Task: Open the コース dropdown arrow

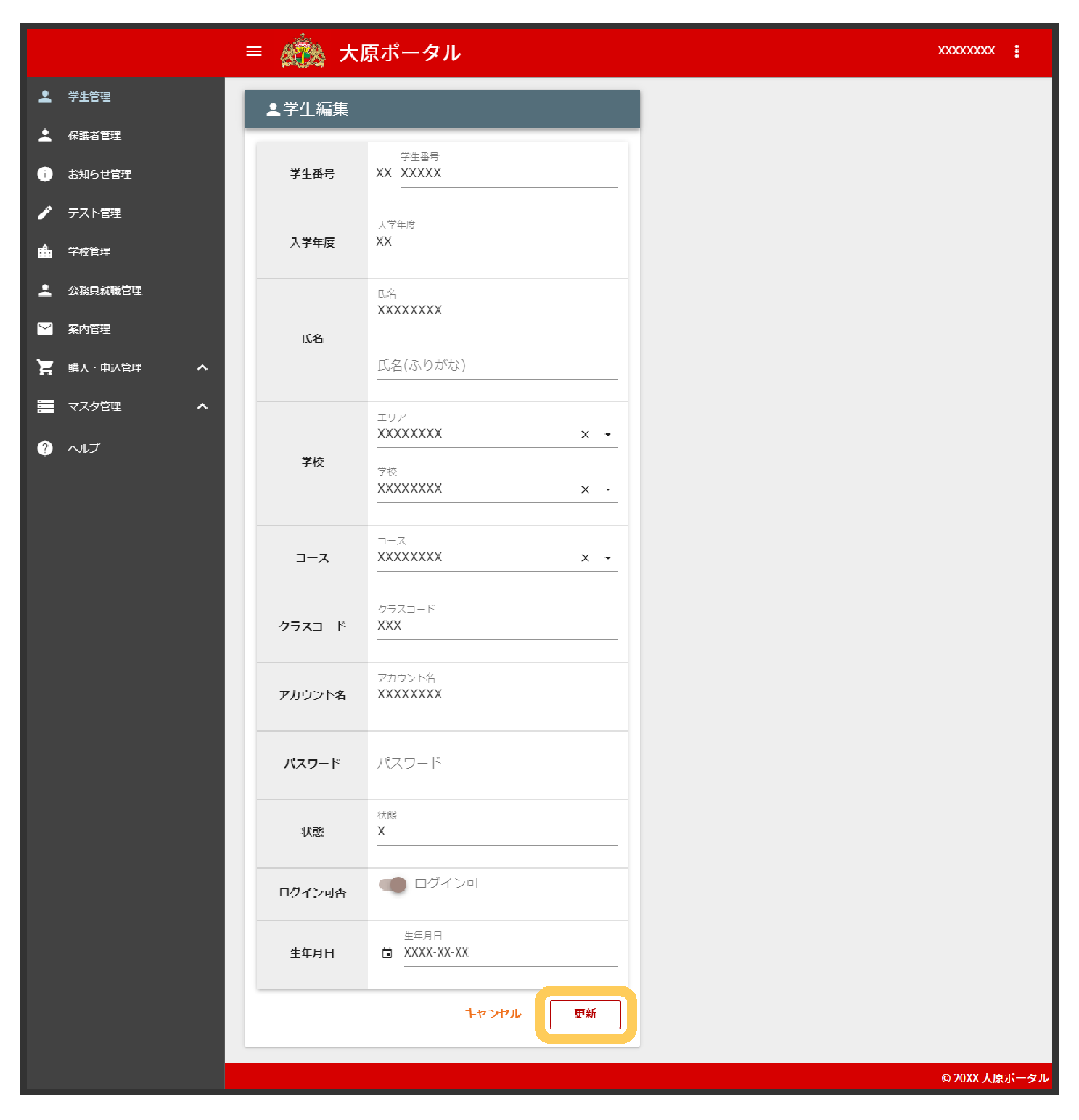Action: (608, 558)
